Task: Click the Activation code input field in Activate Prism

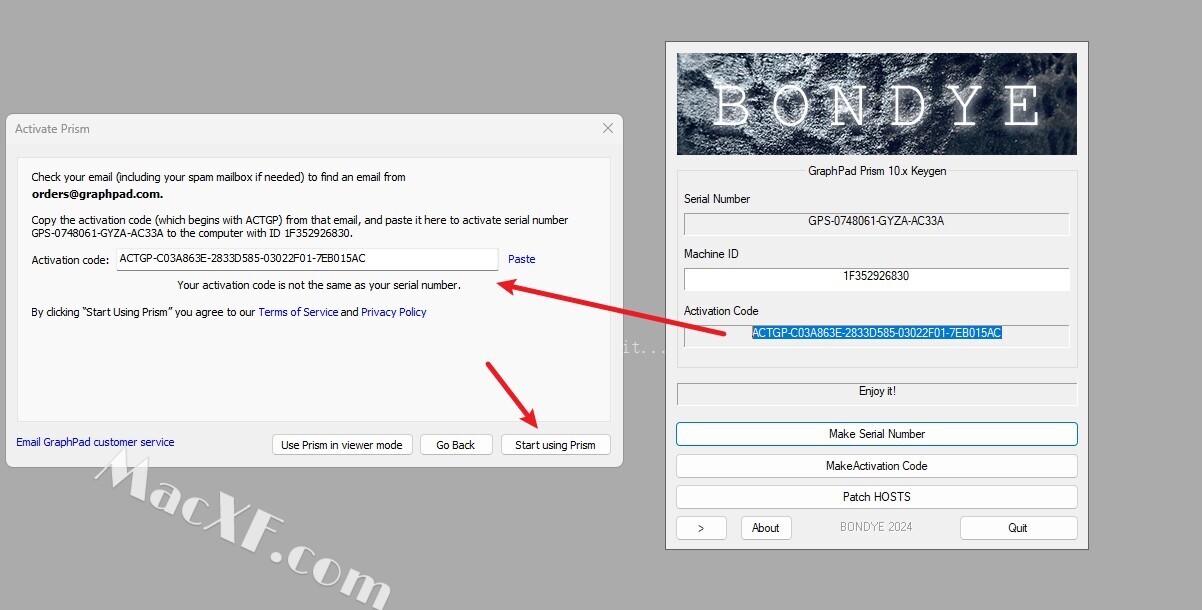Action: click(x=307, y=259)
